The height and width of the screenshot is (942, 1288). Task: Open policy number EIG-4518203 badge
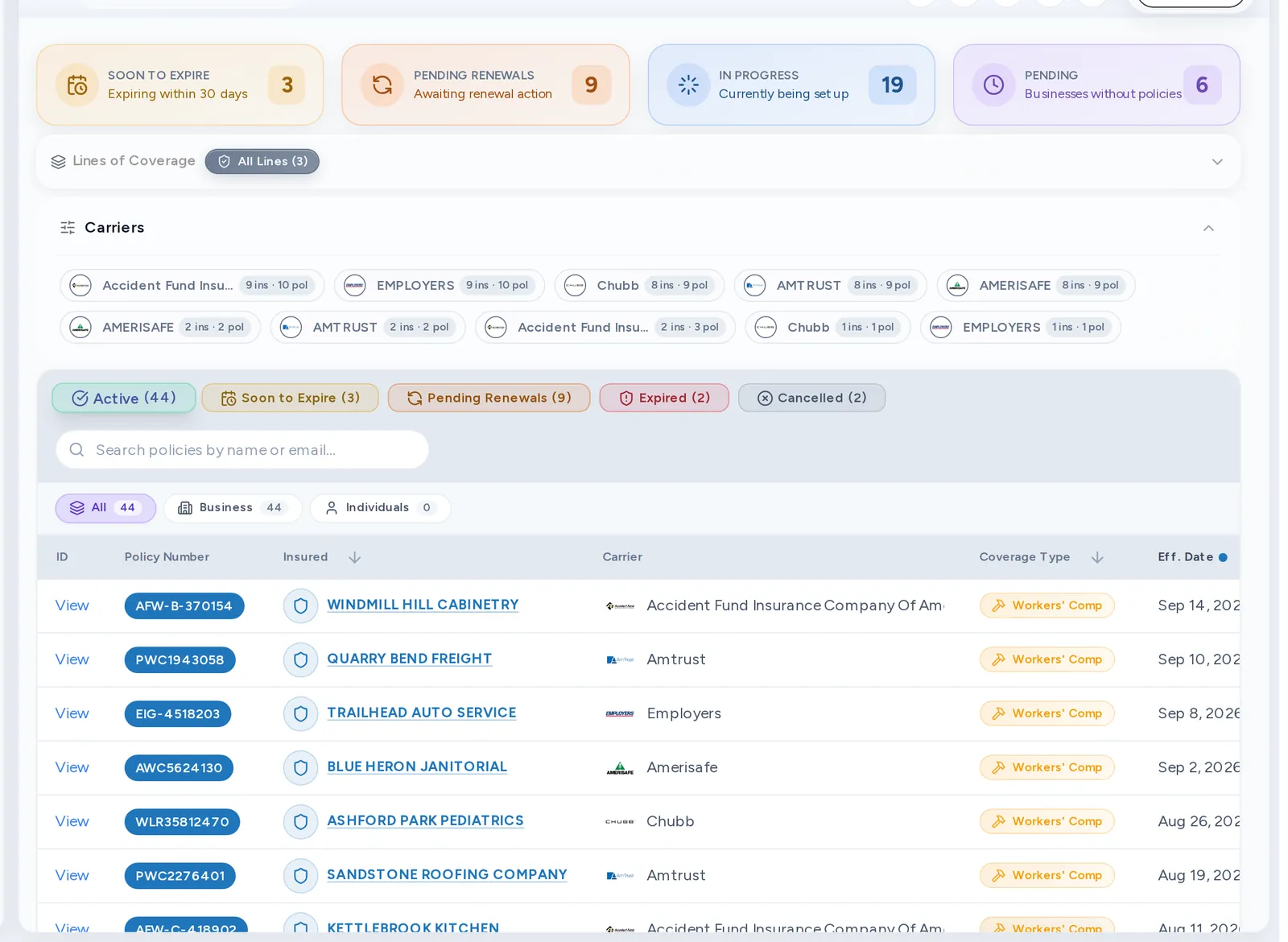tap(178, 713)
